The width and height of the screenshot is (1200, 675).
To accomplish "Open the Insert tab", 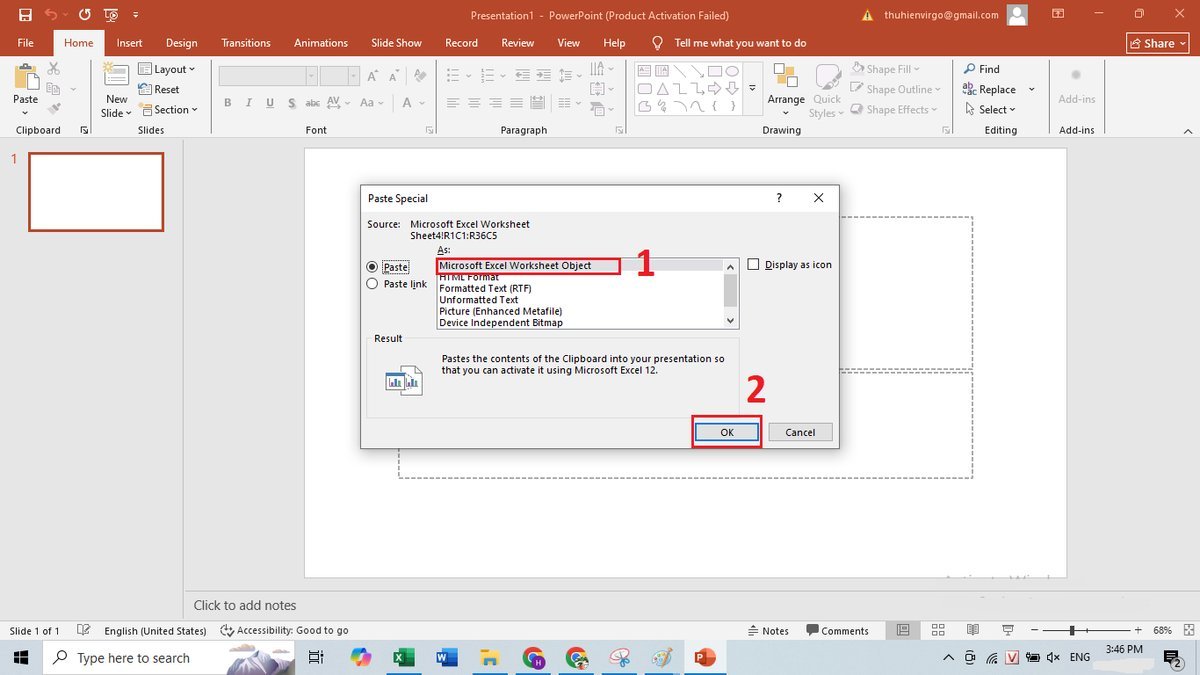I will point(129,43).
